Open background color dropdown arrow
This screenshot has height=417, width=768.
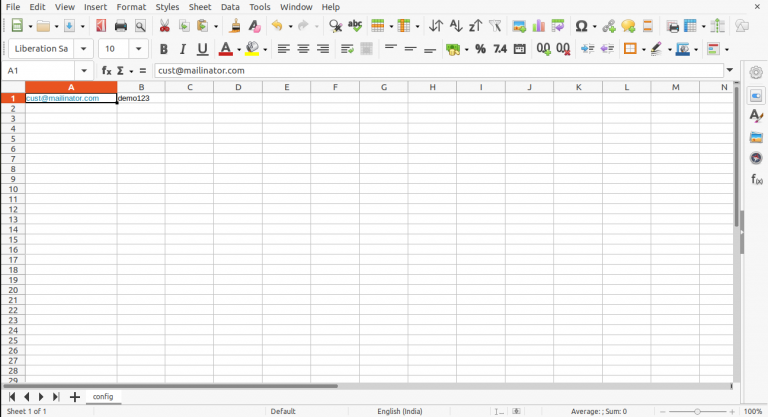[x=265, y=49]
